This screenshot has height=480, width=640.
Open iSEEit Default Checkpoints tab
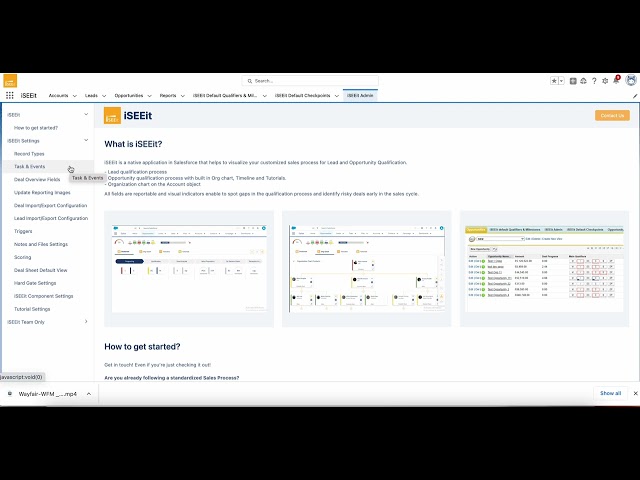coord(302,96)
